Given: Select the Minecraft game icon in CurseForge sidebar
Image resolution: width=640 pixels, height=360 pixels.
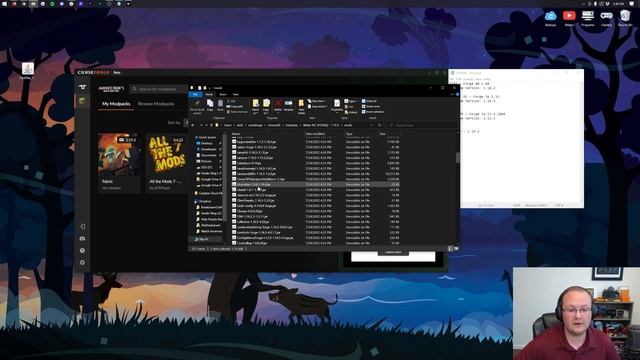Looking at the screenshot, I should point(83,100).
